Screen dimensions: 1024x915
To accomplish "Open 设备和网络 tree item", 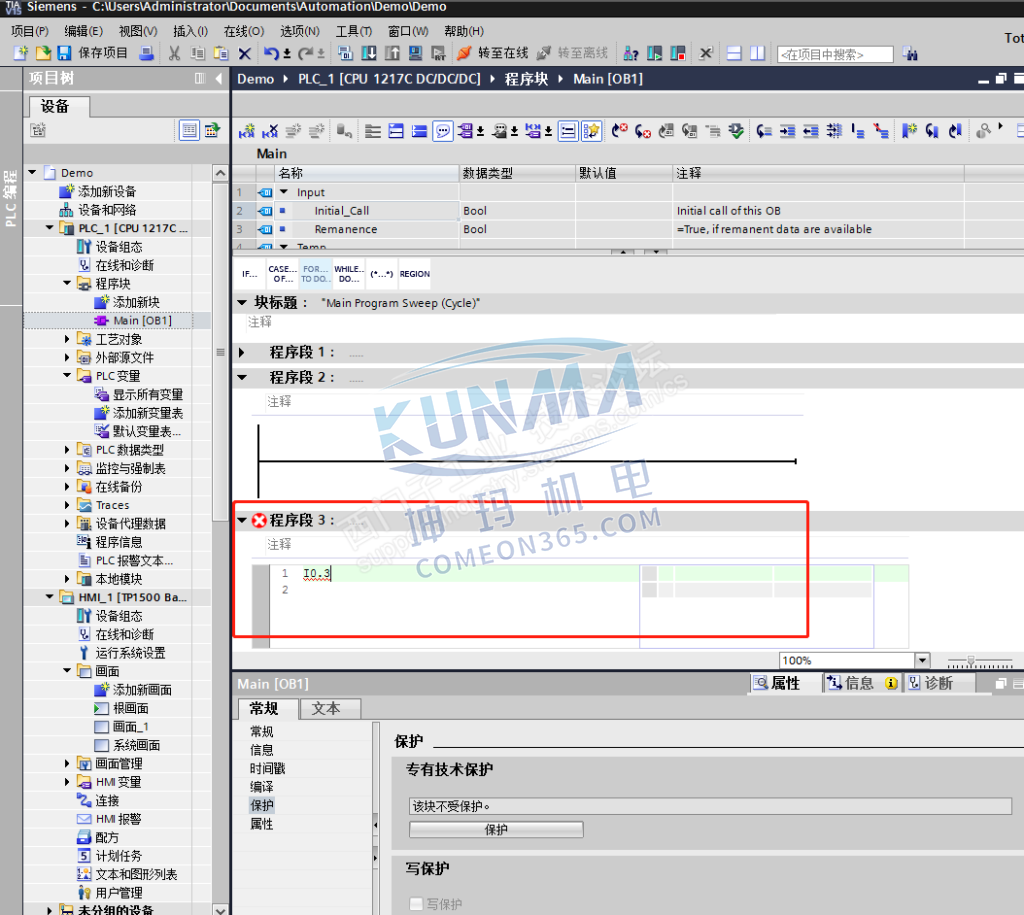I will [98, 210].
